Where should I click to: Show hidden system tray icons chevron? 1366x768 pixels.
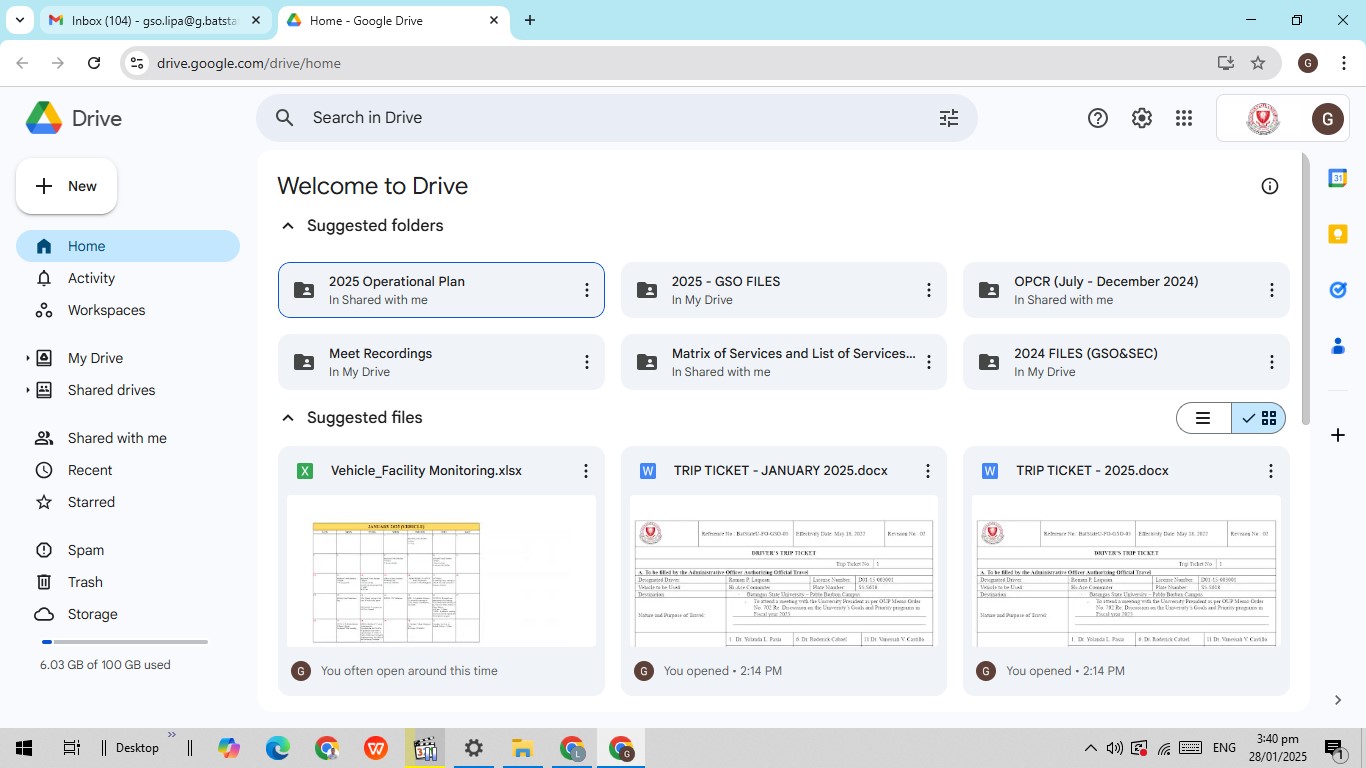[1091, 748]
